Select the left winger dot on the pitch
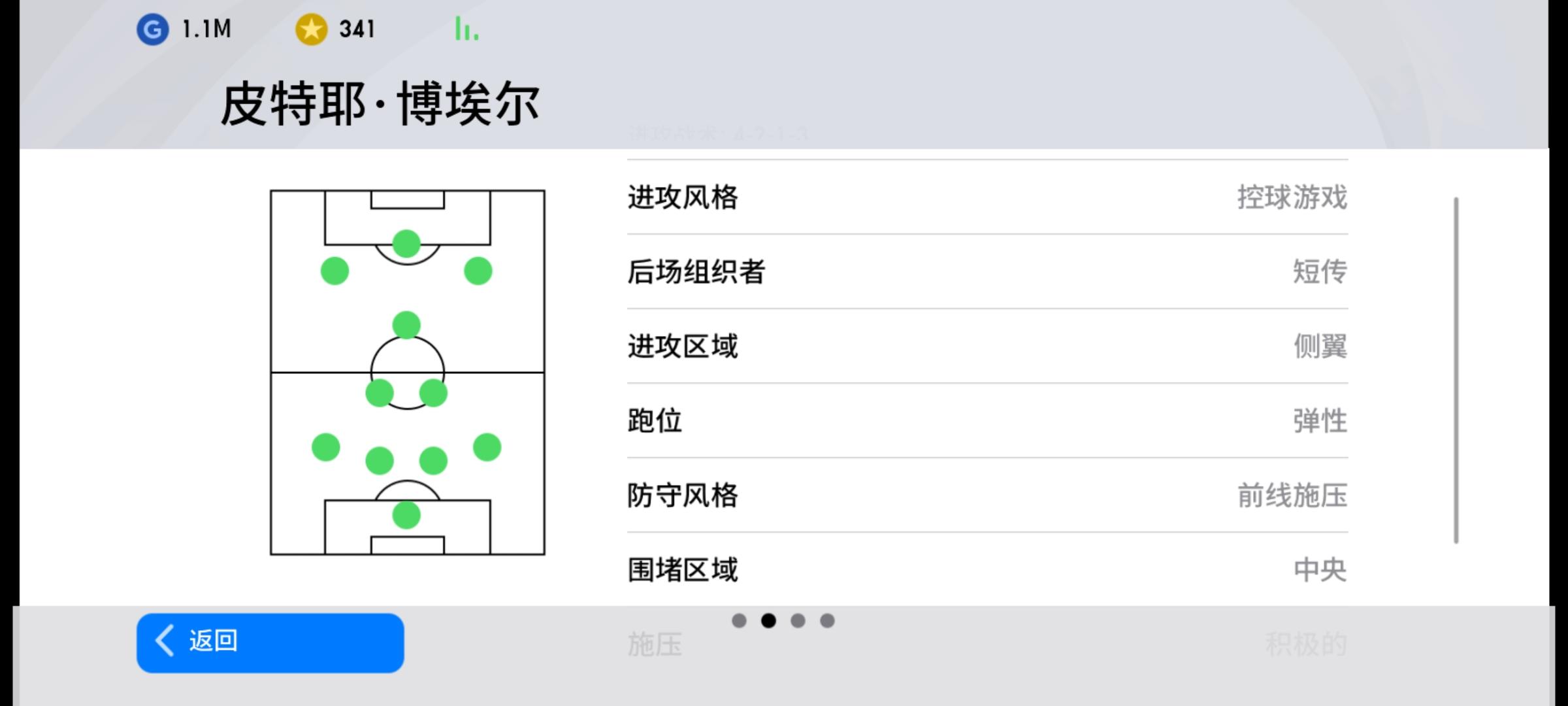Viewport: 1568px width, 706px height. coord(335,271)
